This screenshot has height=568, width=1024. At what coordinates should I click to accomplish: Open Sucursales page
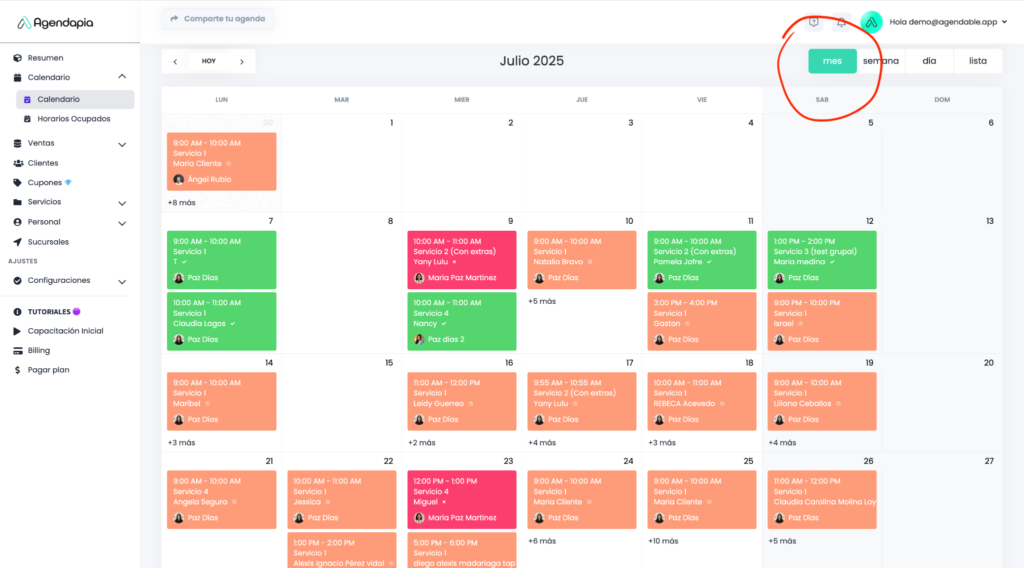(x=48, y=242)
